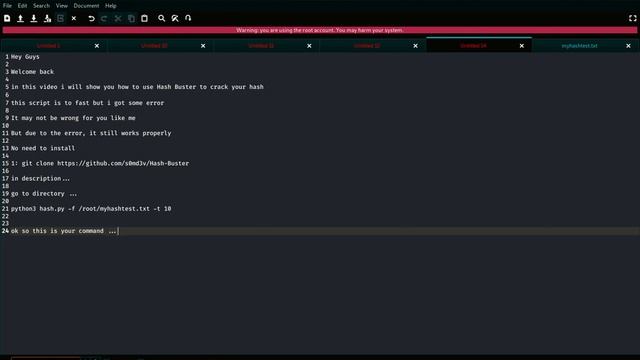Screen dimensions: 640x360
Task: Click the Reload document toolbar icon
Action: [x=60, y=18]
